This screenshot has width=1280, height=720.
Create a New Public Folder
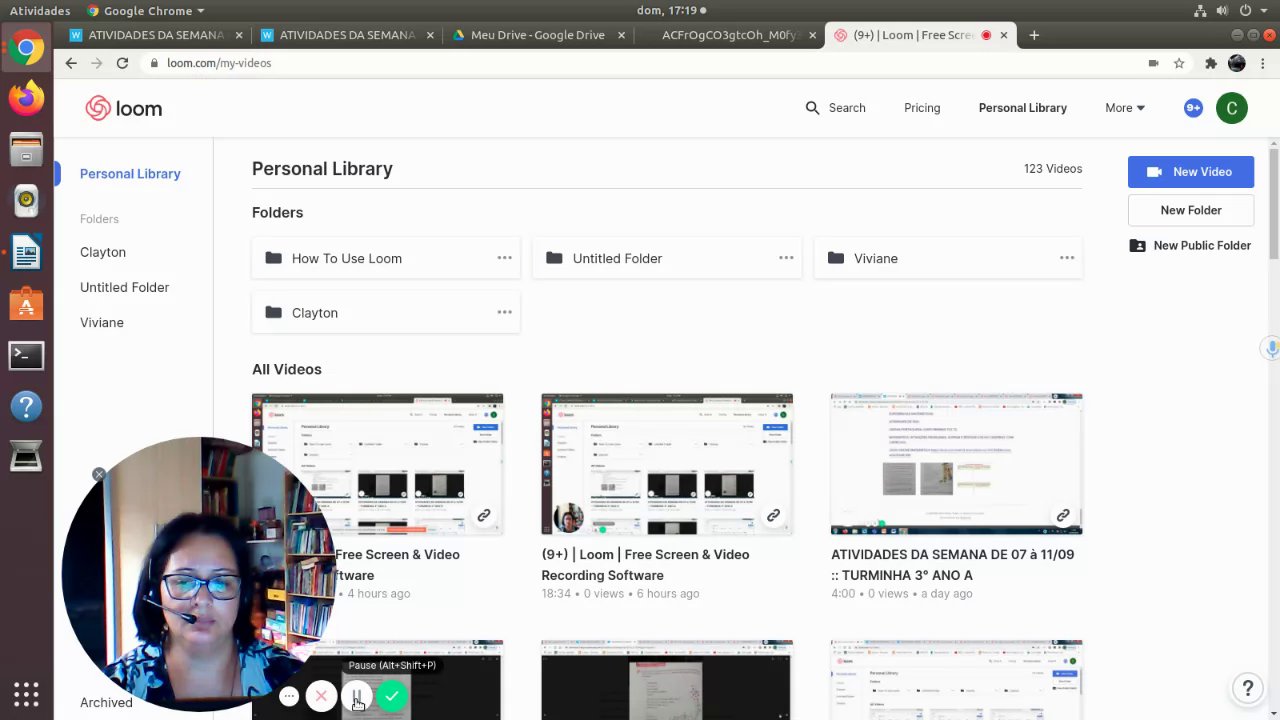pyautogui.click(x=1191, y=245)
